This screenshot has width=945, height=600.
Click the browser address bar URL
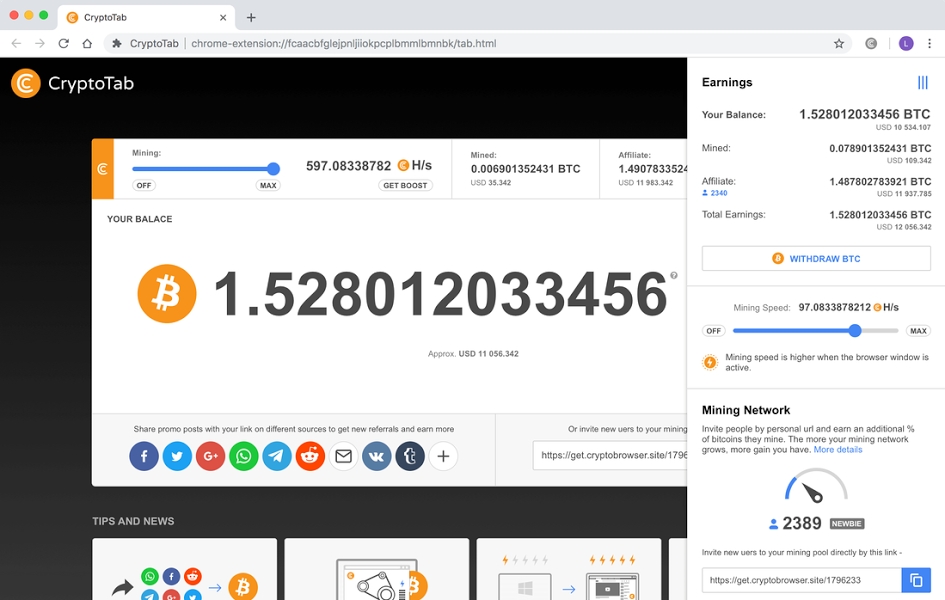tap(344, 43)
